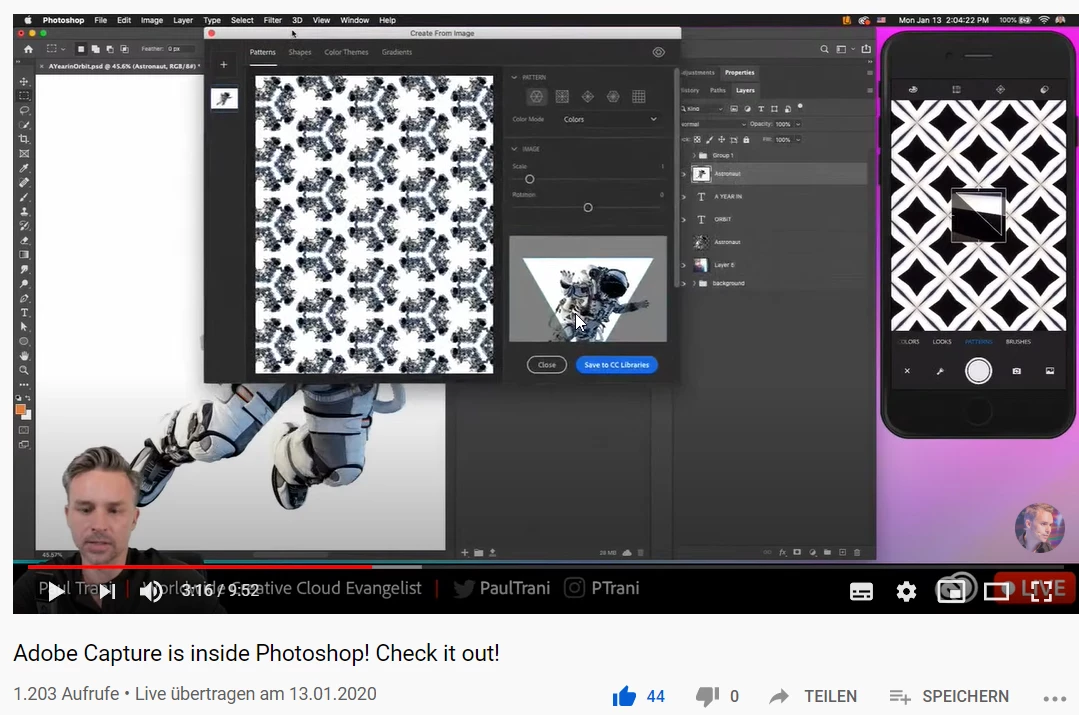Toggle Quick Mask mode icon
Image resolution: width=1079 pixels, height=715 pixels.
[24, 429]
